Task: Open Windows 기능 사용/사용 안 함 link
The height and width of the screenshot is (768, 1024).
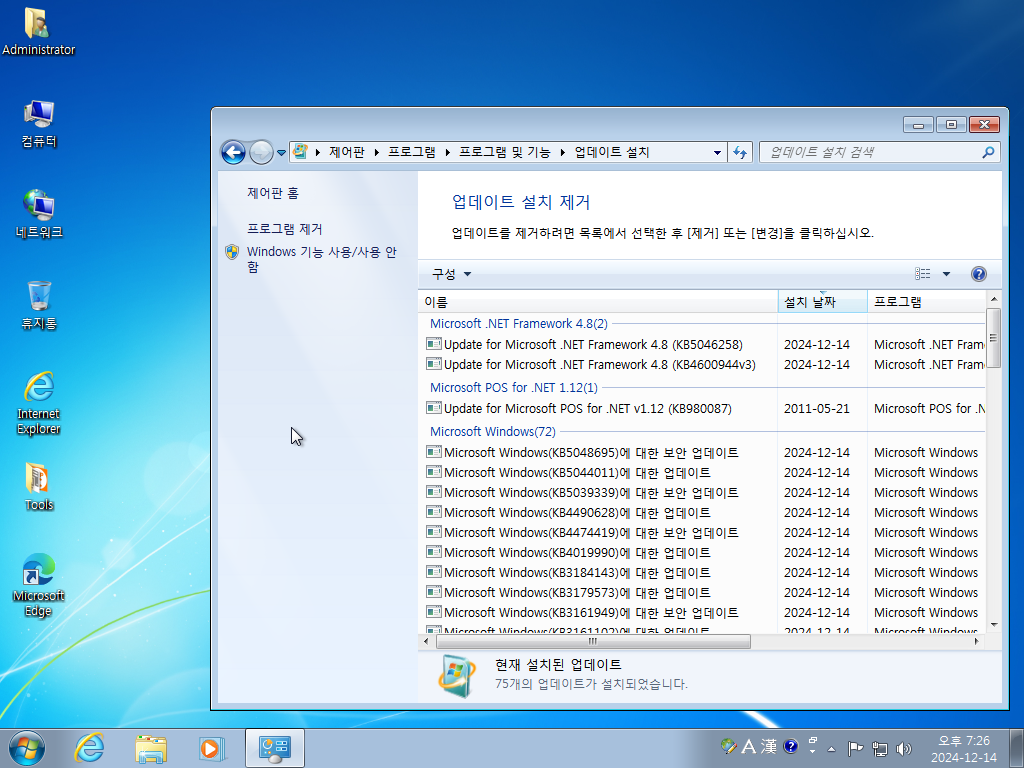Action: click(322, 259)
